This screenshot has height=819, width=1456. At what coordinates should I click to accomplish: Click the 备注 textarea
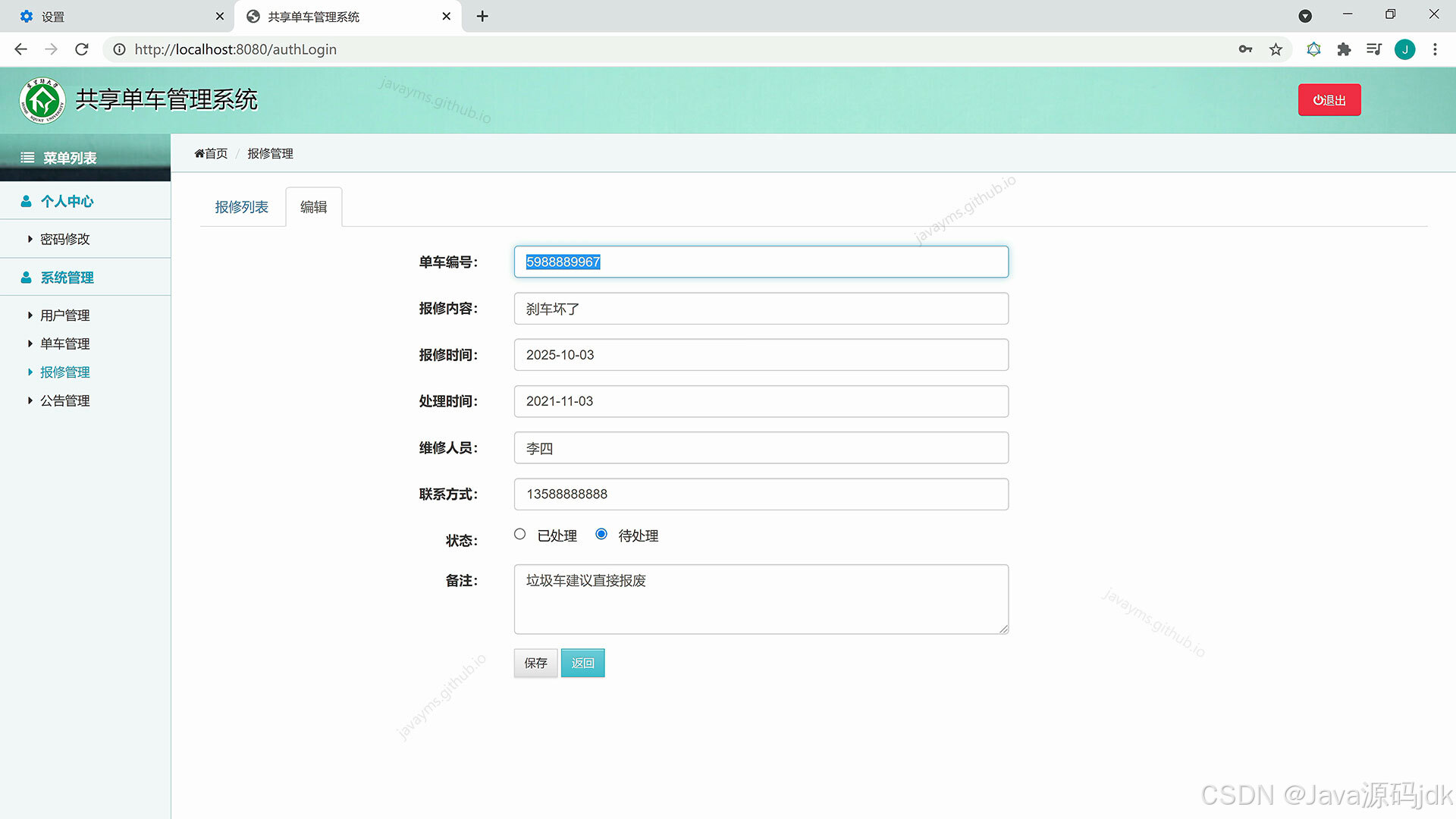point(761,599)
